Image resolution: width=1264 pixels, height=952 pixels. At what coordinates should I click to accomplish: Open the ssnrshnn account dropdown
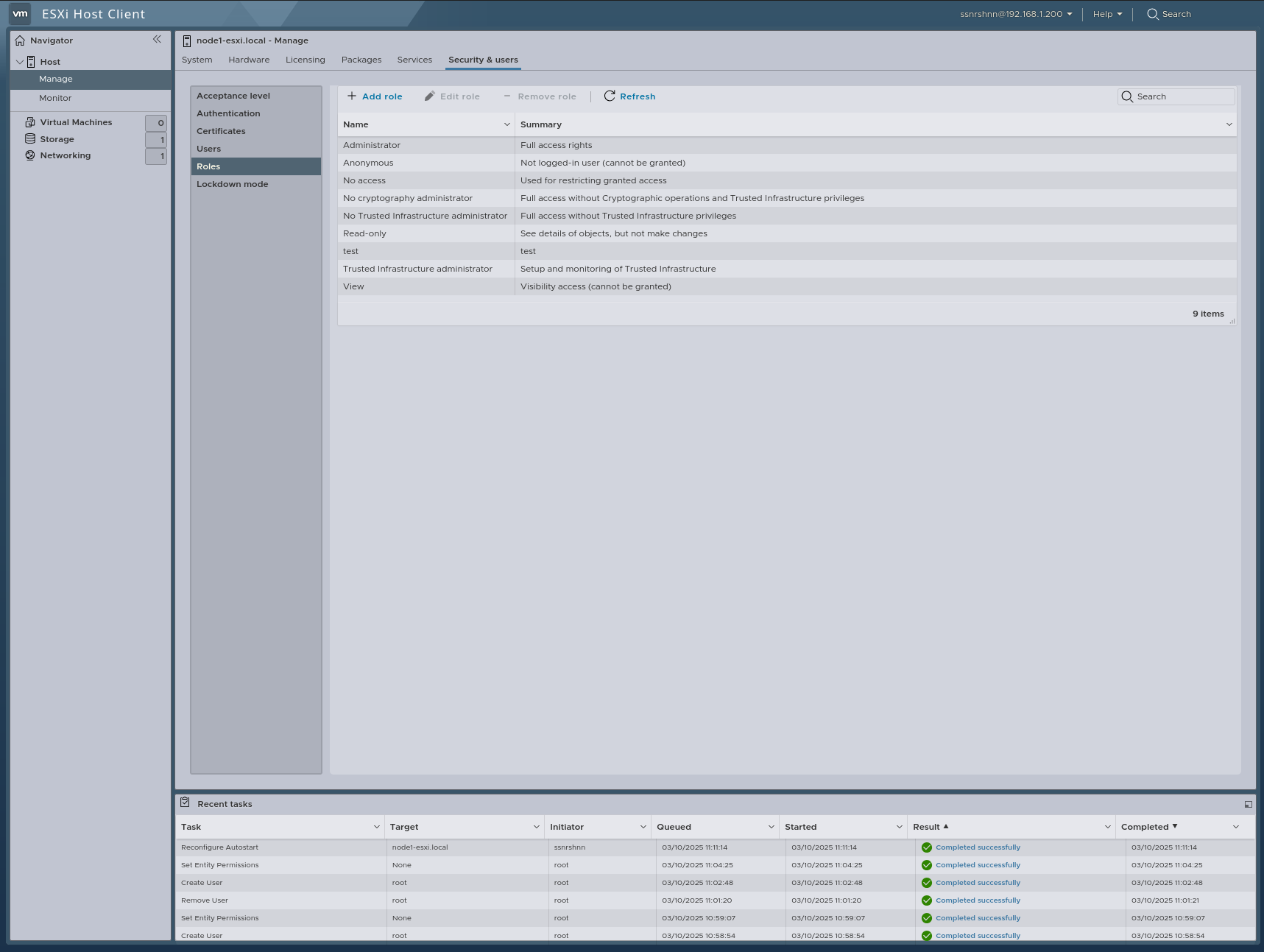pos(1014,13)
